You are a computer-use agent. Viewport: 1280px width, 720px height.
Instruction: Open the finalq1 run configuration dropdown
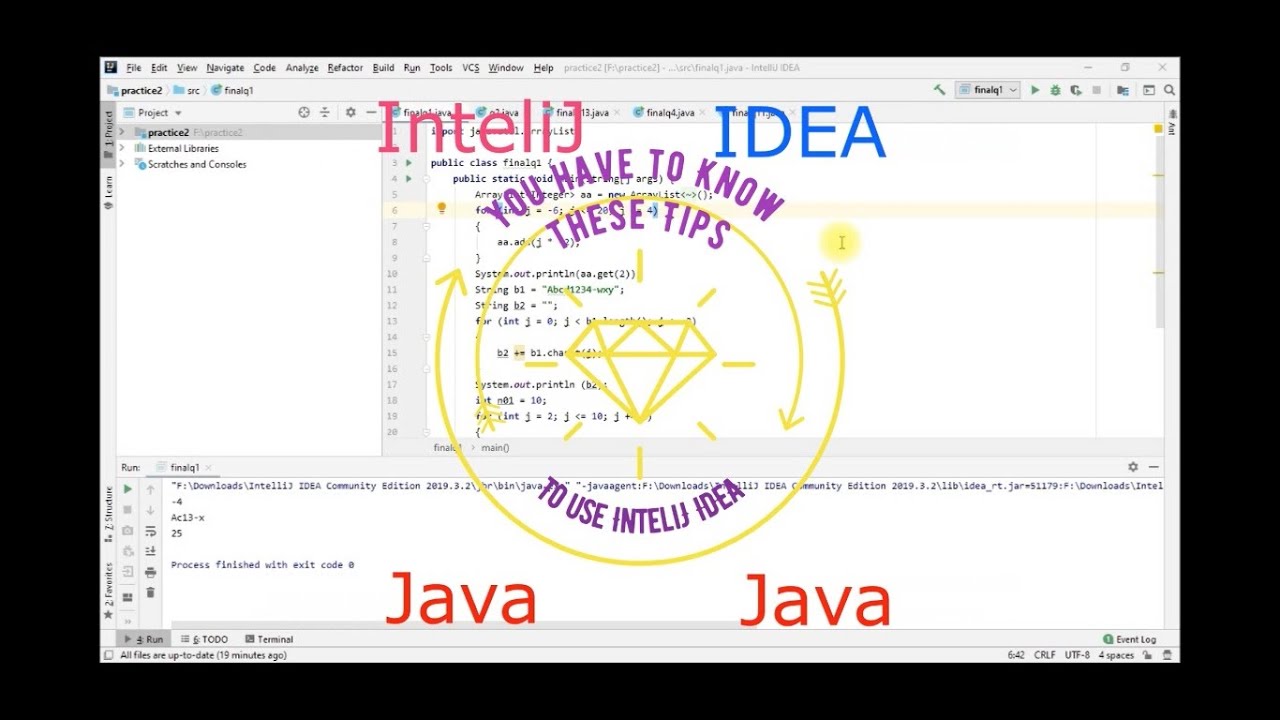(x=988, y=90)
